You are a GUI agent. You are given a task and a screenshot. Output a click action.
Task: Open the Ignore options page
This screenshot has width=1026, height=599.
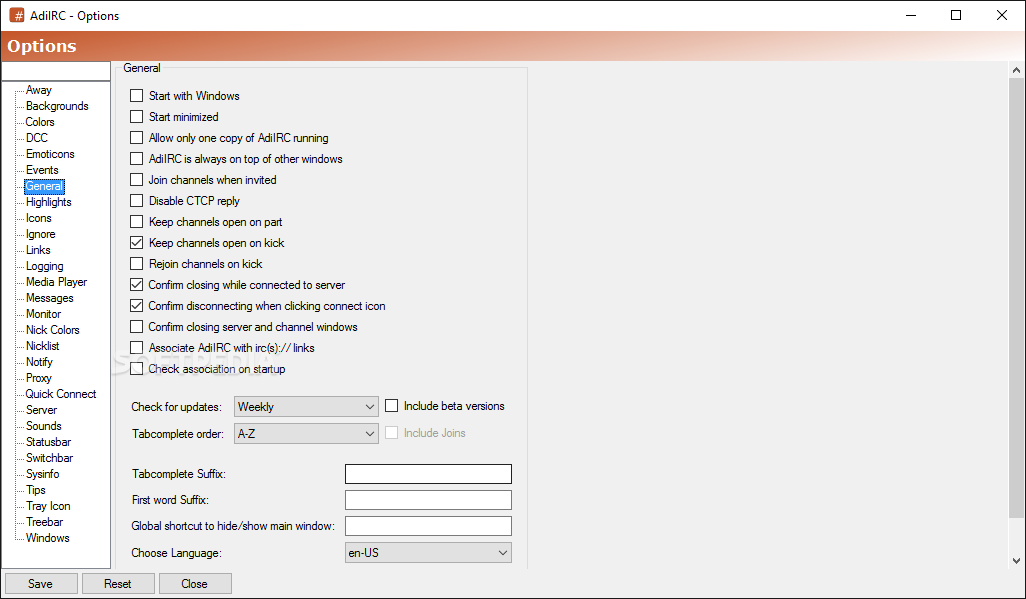tap(41, 234)
